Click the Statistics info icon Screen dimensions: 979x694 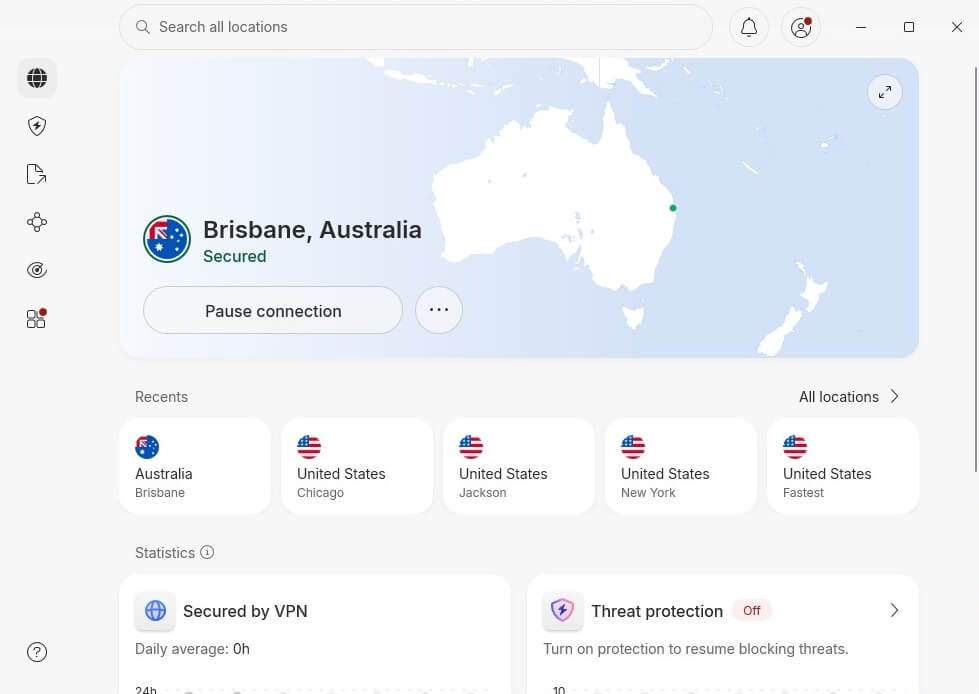point(207,552)
